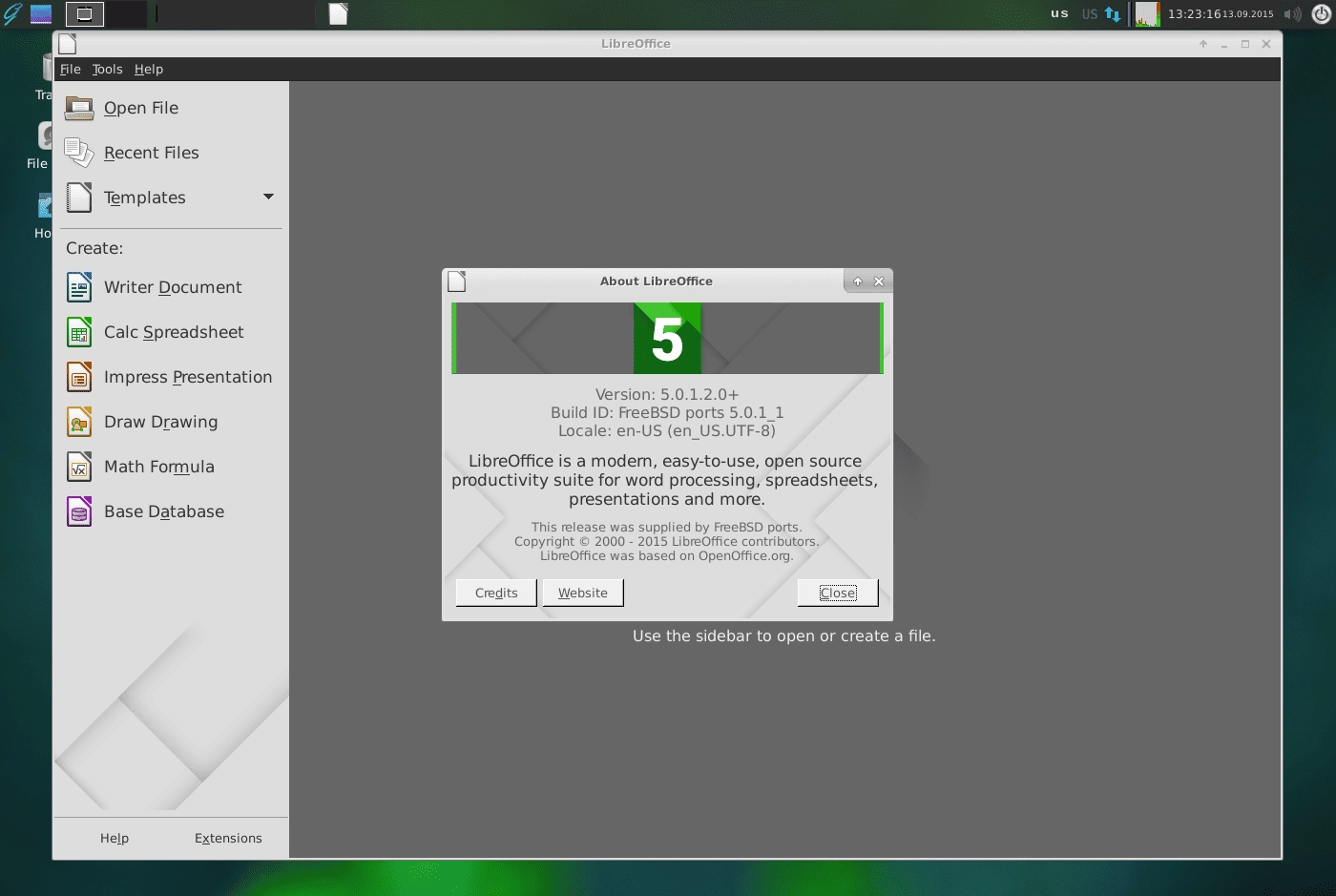Viewport: 1336px width, 896px height.
Task: Click the Base Database icon
Action: [x=79, y=511]
